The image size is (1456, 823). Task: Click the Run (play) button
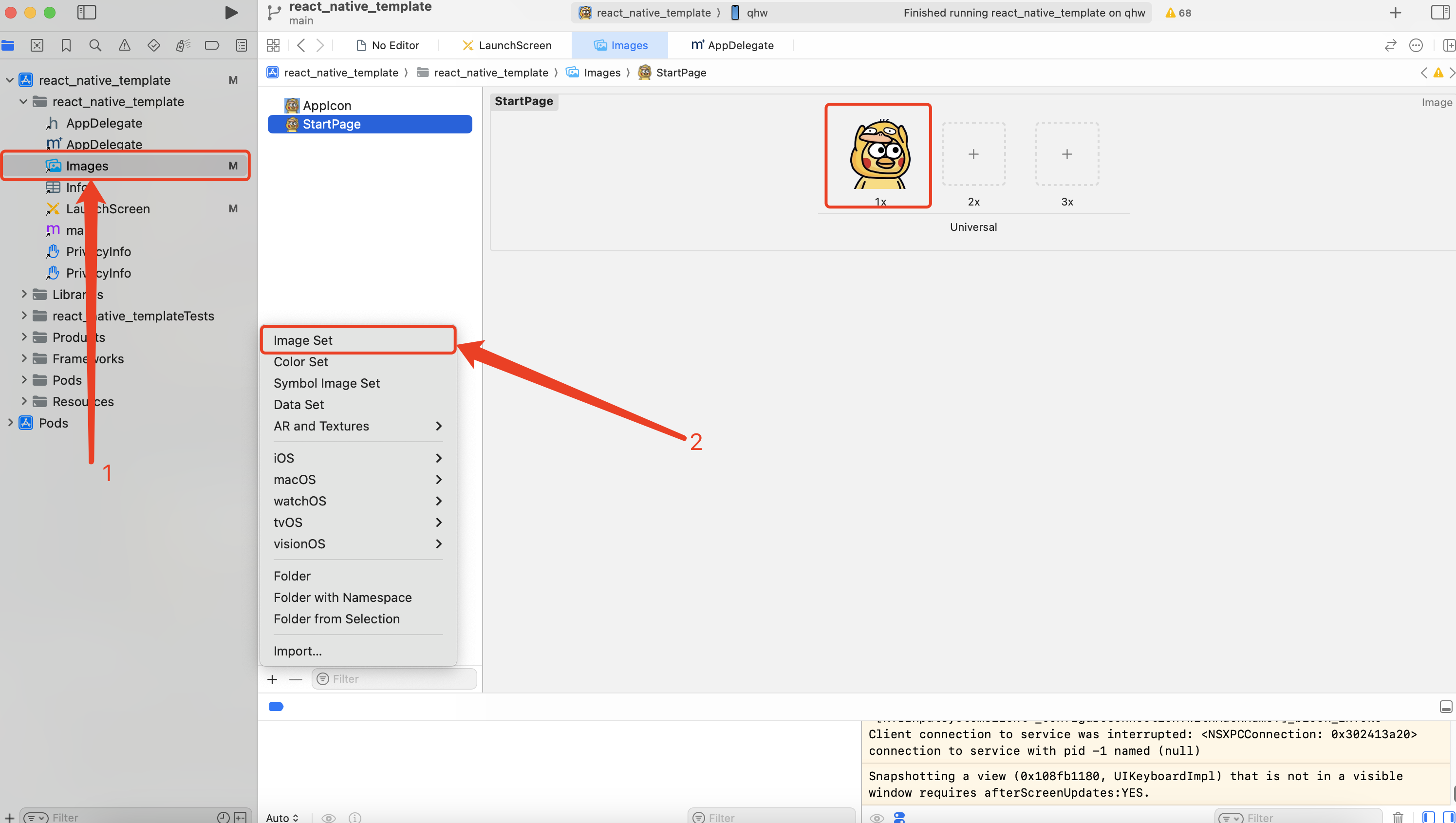pyautogui.click(x=231, y=13)
